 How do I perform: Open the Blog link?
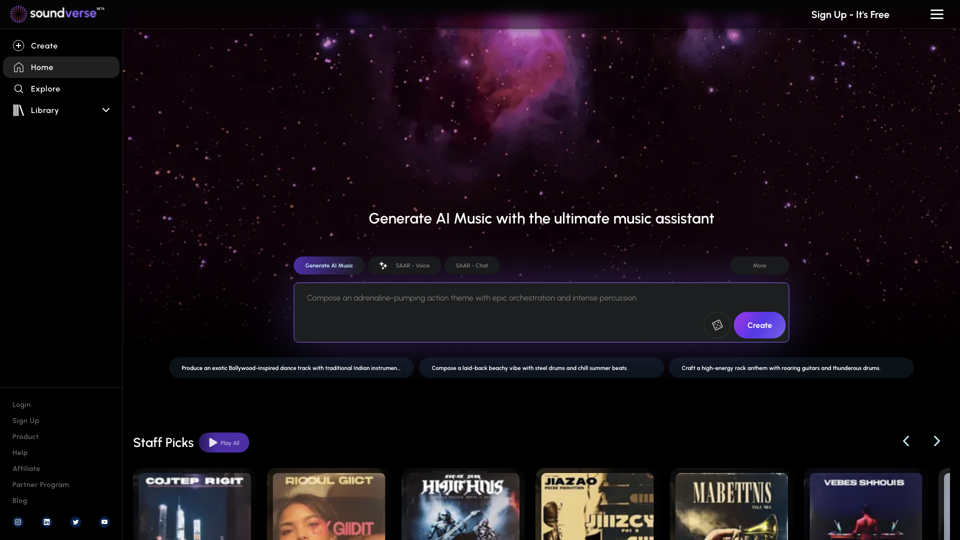tap(20, 500)
